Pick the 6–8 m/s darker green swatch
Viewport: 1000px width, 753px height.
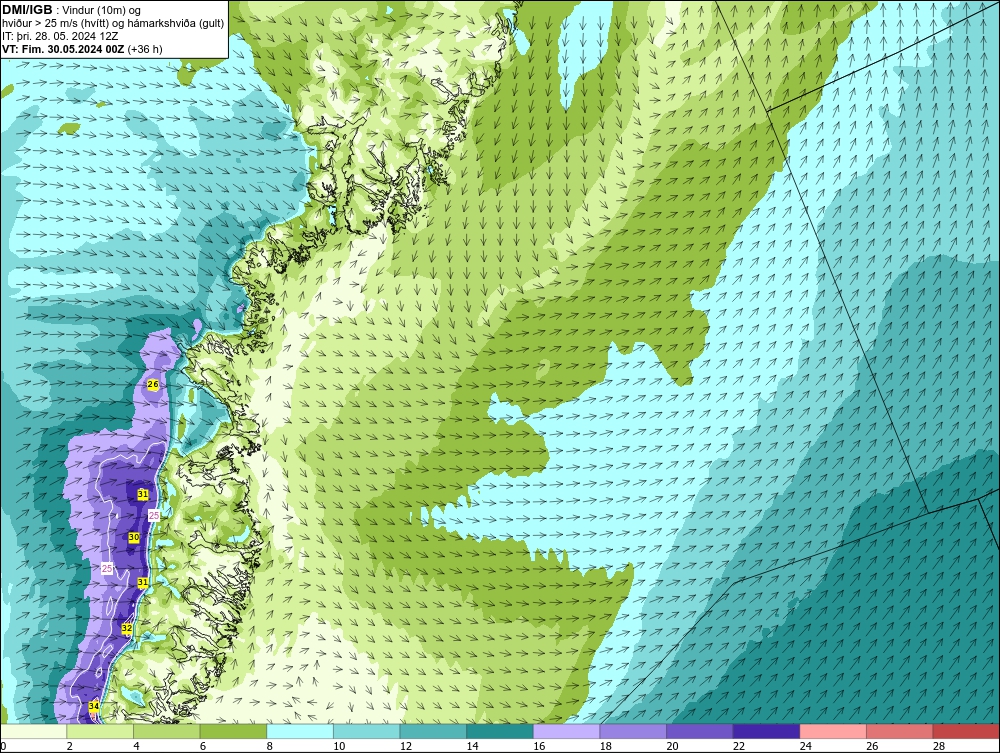click(233, 731)
